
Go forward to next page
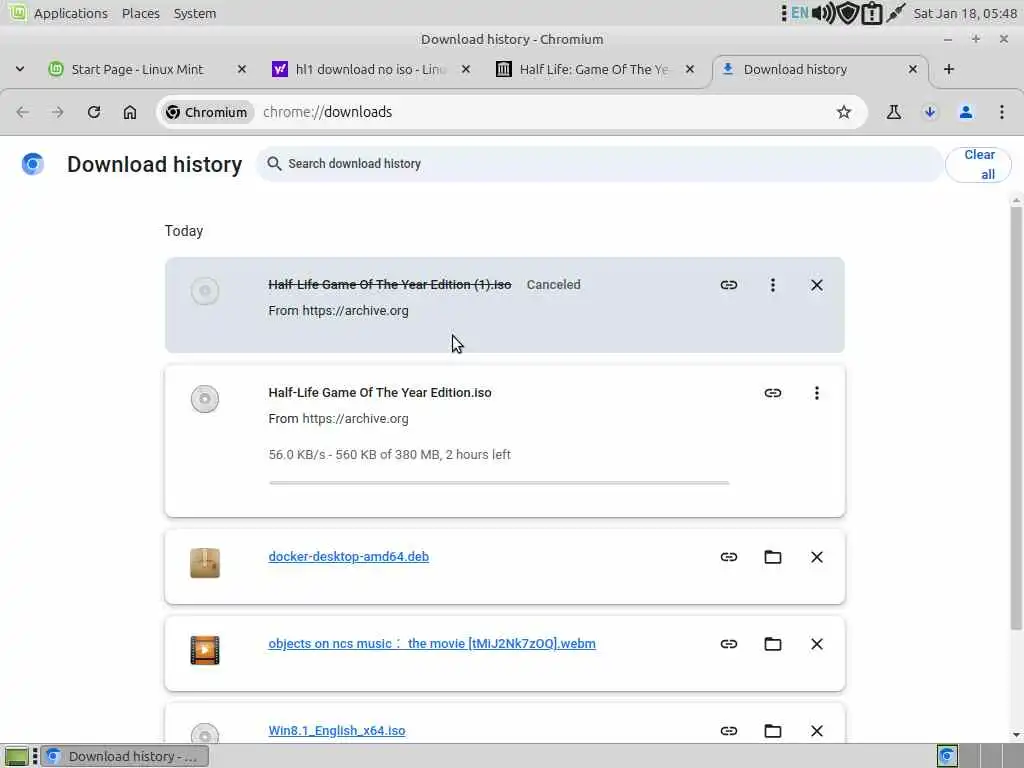[58, 112]
